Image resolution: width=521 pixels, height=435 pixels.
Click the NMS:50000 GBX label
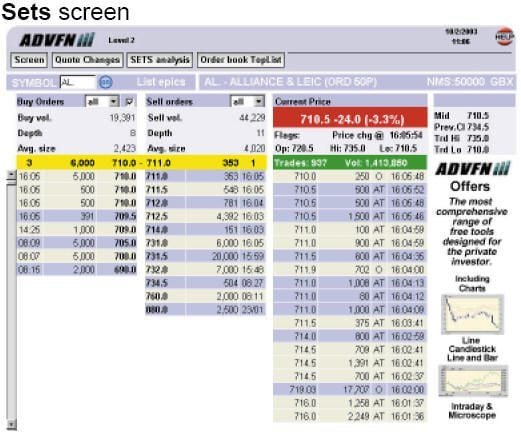coord(470,82)
